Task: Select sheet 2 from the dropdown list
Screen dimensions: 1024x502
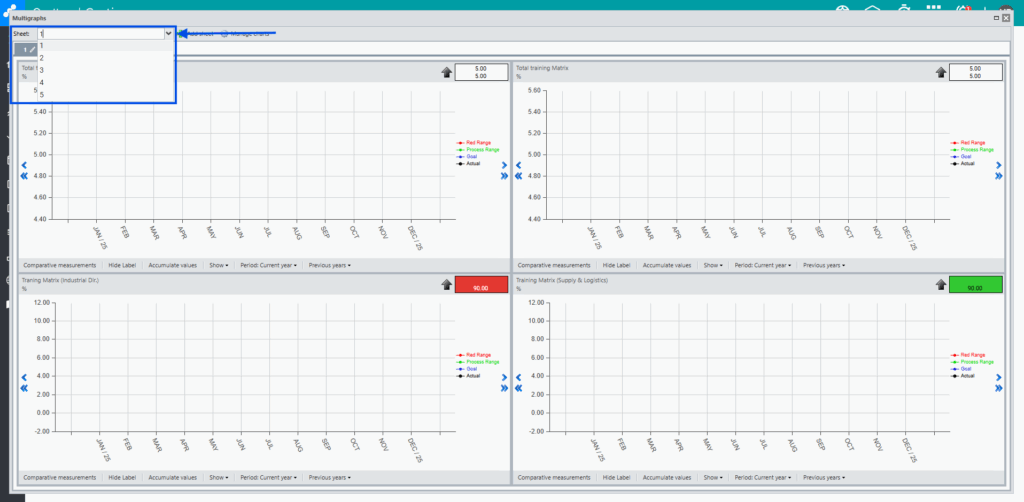Action: [105, 58]
